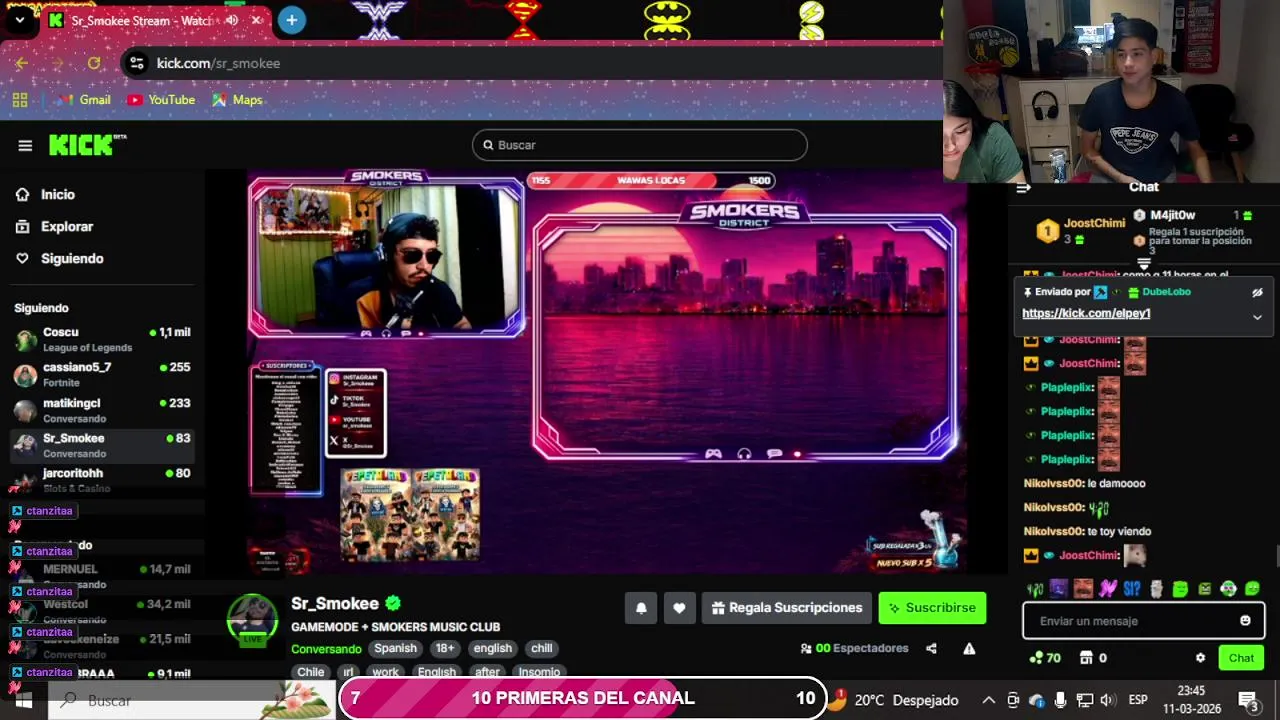Open cassiano5_7's channel
The height and width of the screenshot is (720, 1280).
102,375
